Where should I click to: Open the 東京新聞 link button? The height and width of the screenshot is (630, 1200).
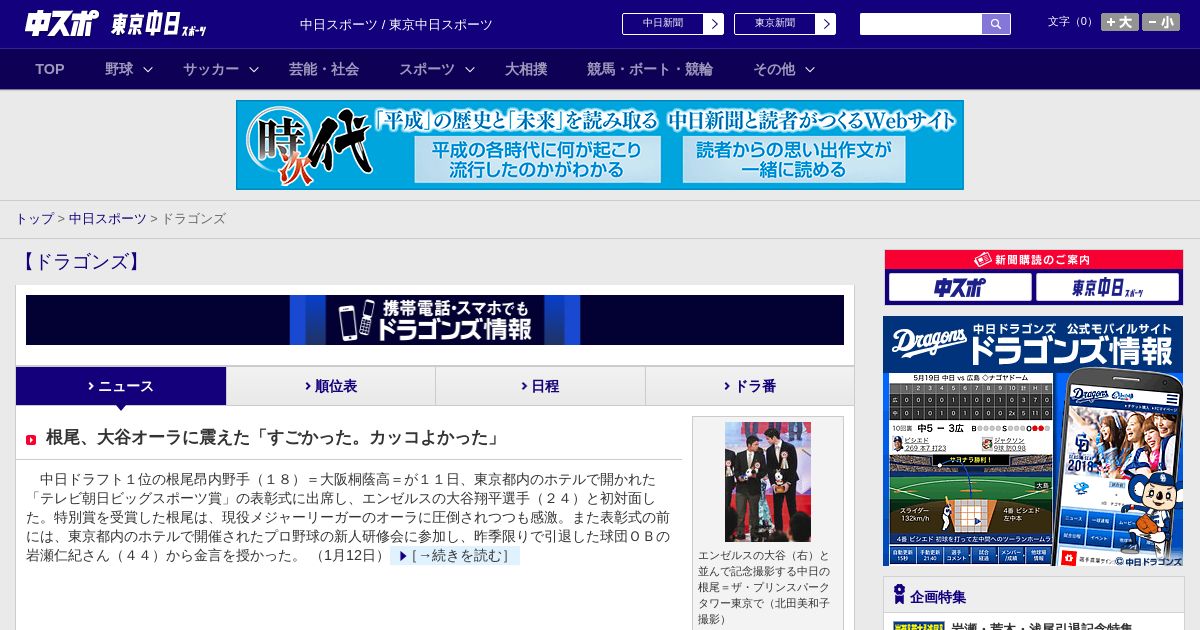(774, 24)
